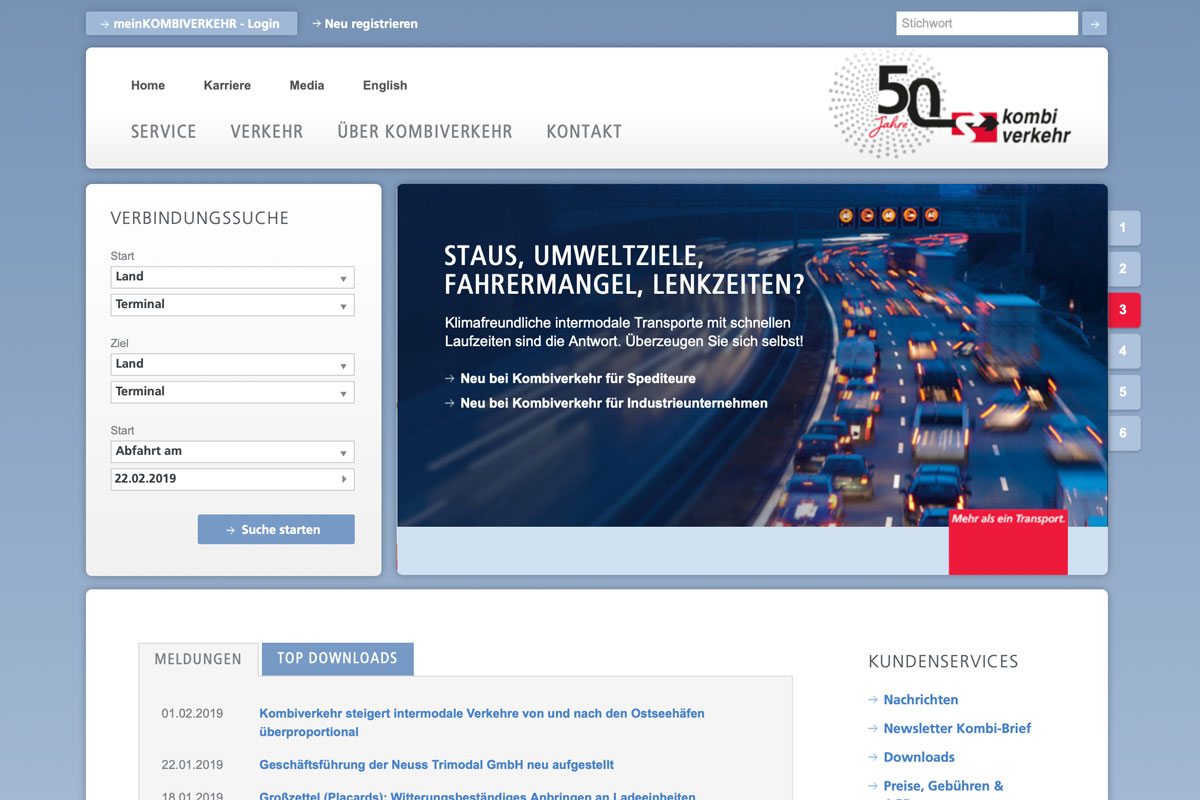Screen dimensions: 1200x800
Task: Switch to slide 2 of the banner
Action: click(1123, 269)
